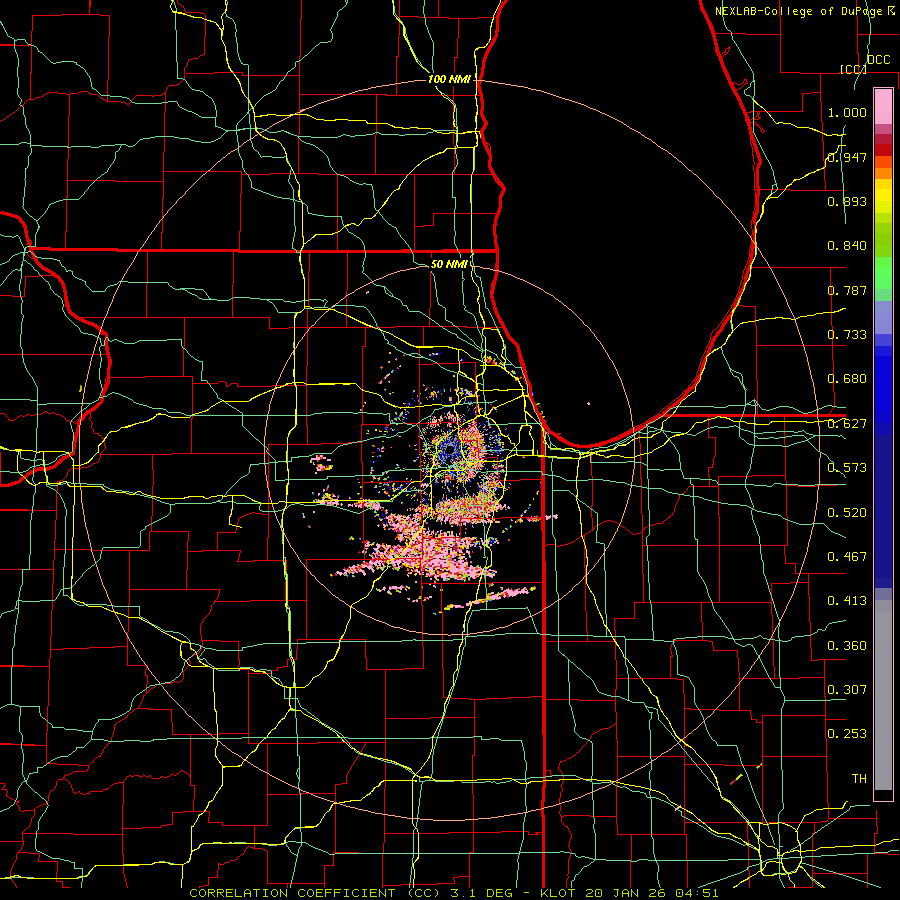This screenshot has width=900, height=900.
Task: Click the 0.840 color bar value
Action: tap(847, 246)
